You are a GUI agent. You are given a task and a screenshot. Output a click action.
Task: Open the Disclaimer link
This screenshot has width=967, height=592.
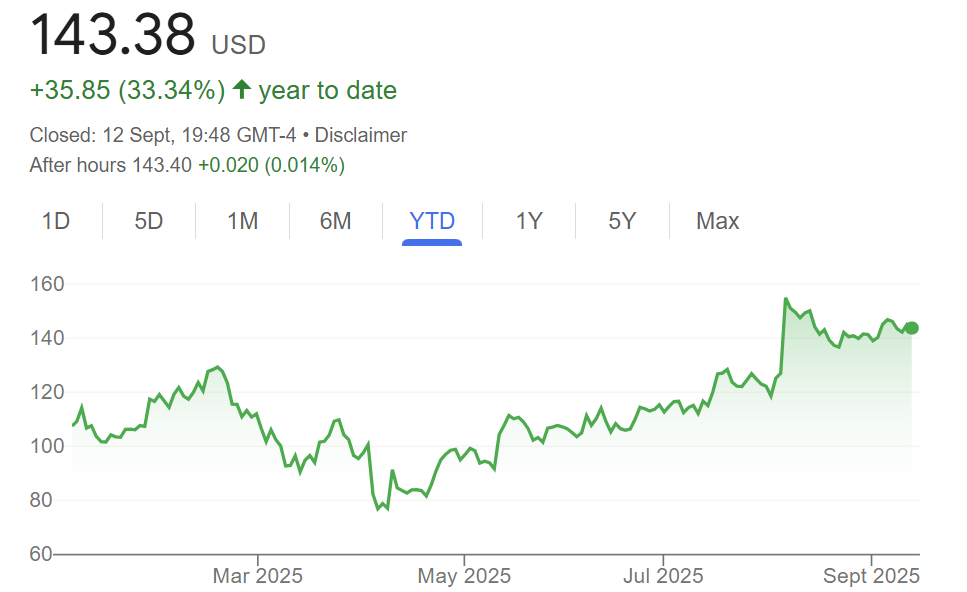[x=361, y=135]
